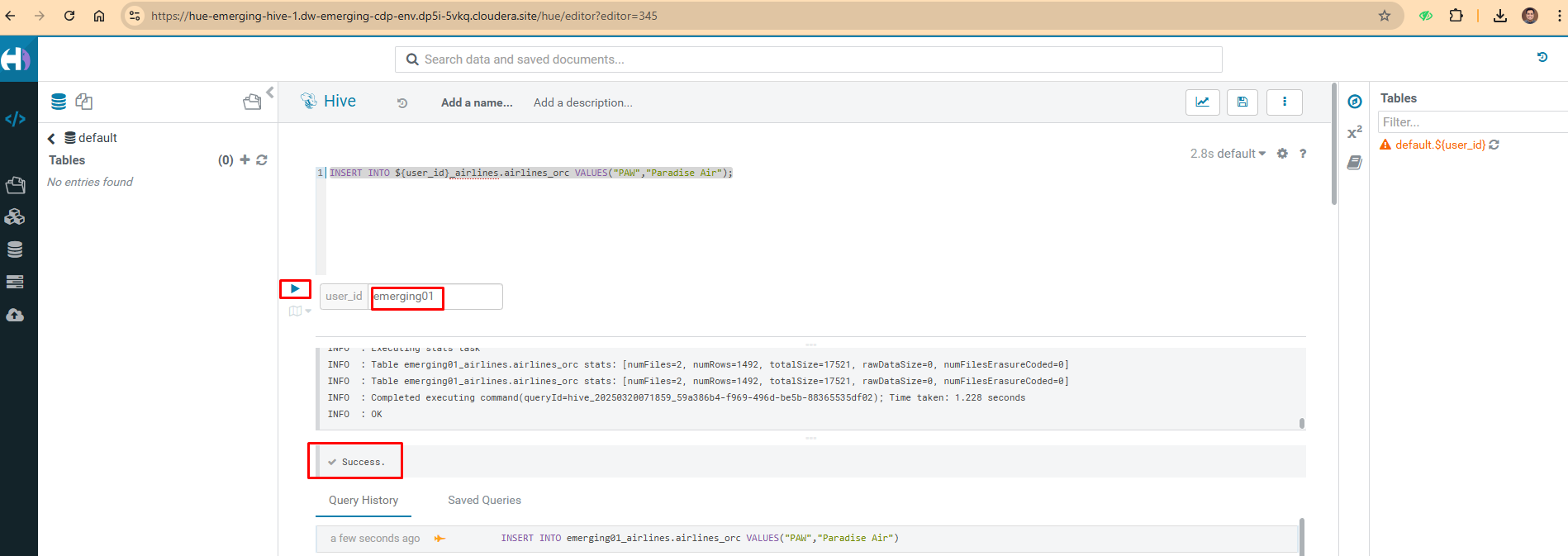
Task: Open the query history clock icon near Hive
Action: point(402,103)
